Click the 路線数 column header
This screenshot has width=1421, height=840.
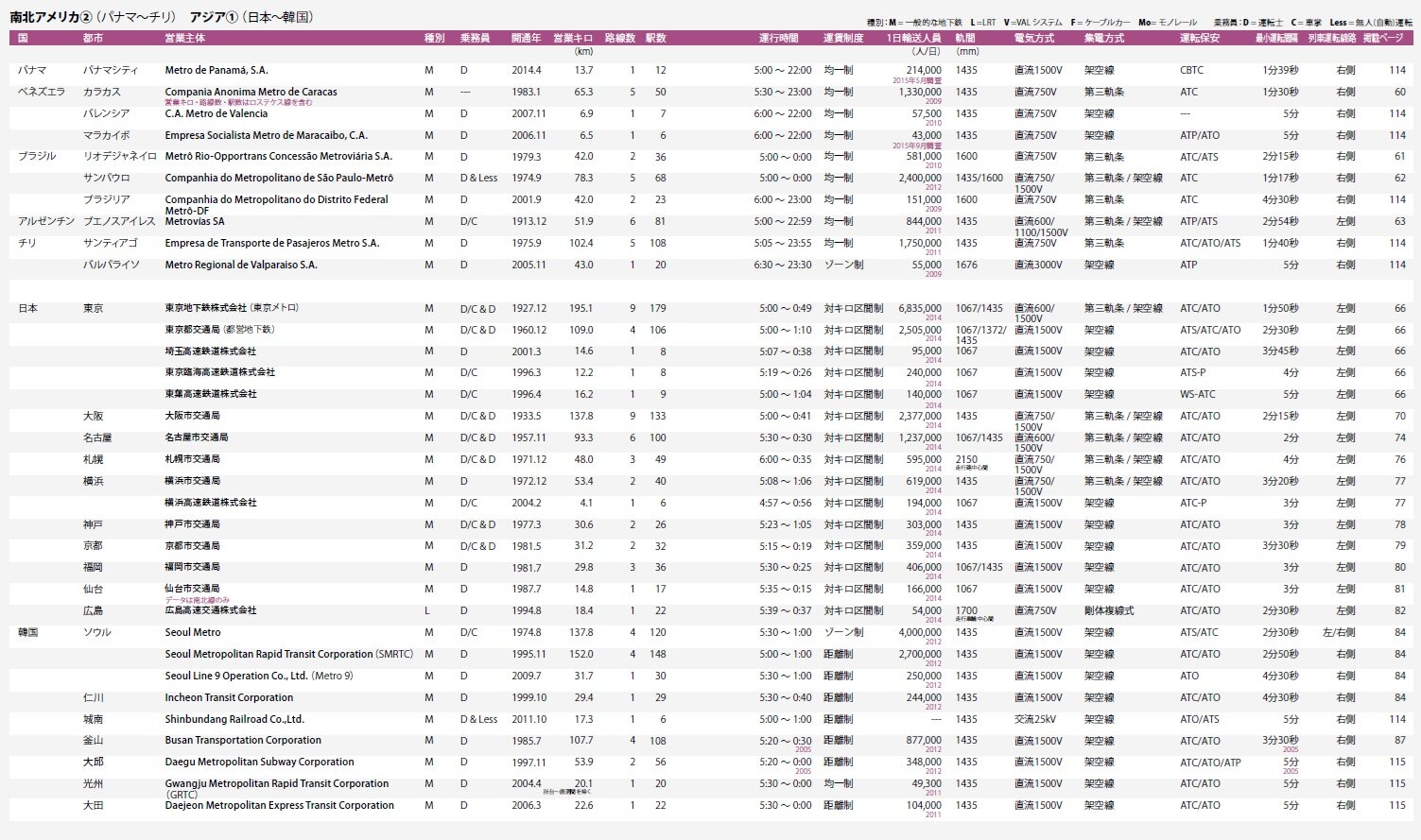click(619, 39)
